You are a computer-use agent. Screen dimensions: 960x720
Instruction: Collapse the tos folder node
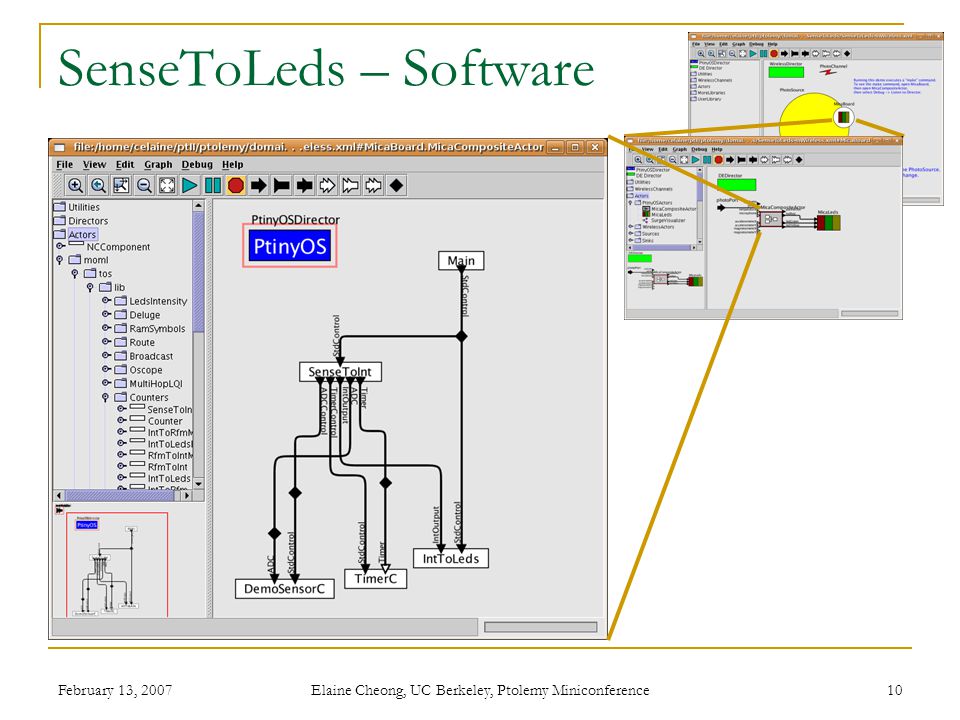[75, 274]
